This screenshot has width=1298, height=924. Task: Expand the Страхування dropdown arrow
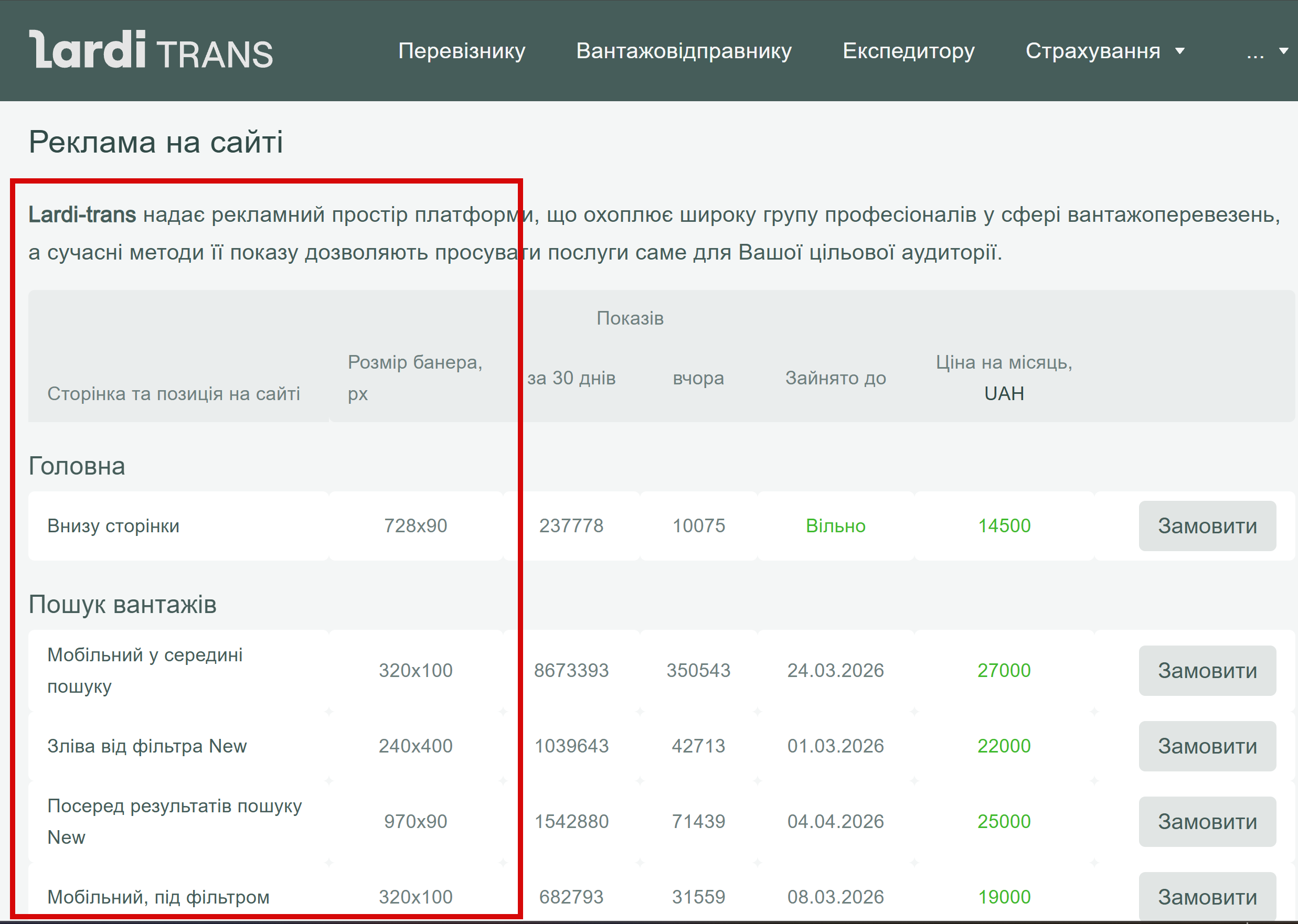[1179, 51]
